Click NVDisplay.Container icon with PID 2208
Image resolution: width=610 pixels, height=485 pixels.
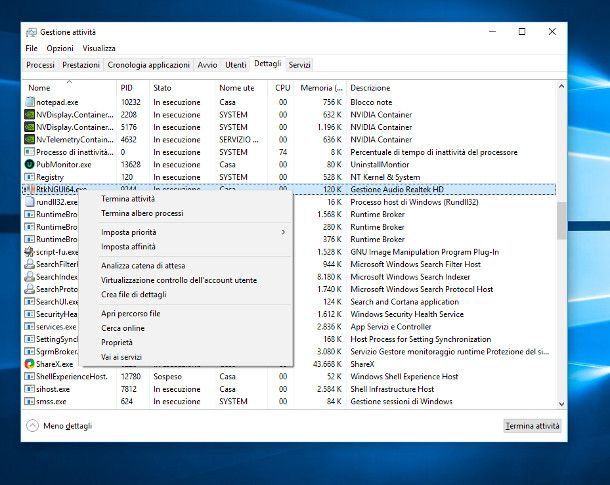click(30, 114)
